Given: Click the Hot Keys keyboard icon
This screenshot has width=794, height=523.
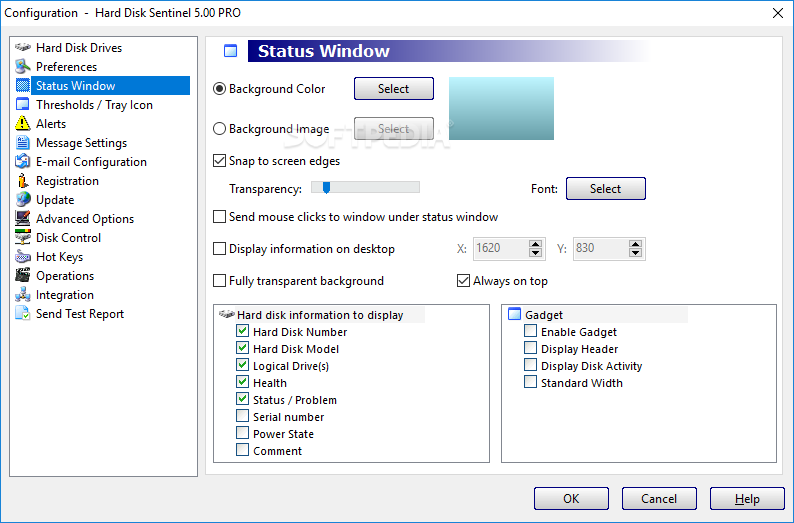Looking at the screenshot, I should coord(22,257).
